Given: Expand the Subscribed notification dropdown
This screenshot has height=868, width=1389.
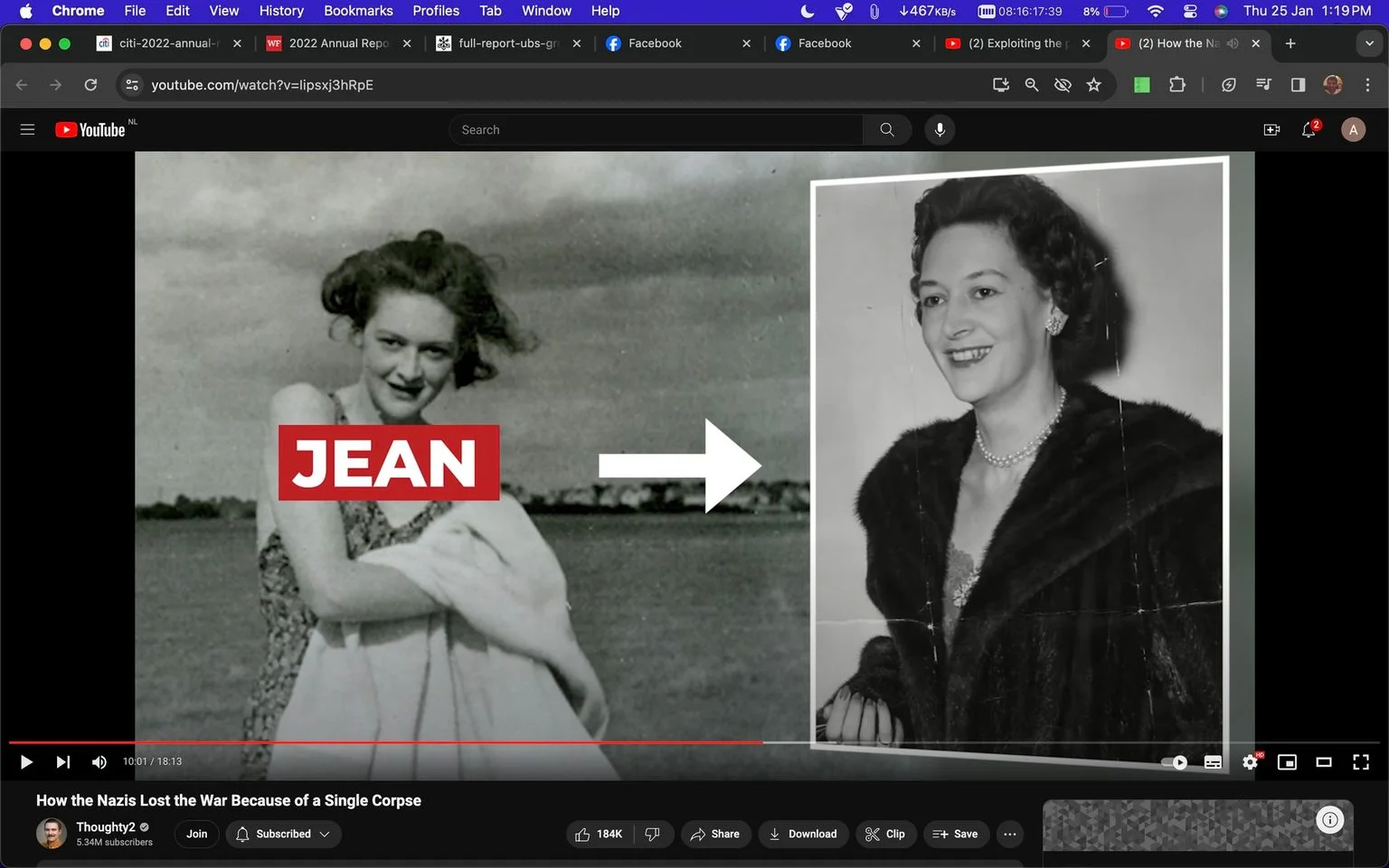Looking at the screenshot, I should (283, 834).
